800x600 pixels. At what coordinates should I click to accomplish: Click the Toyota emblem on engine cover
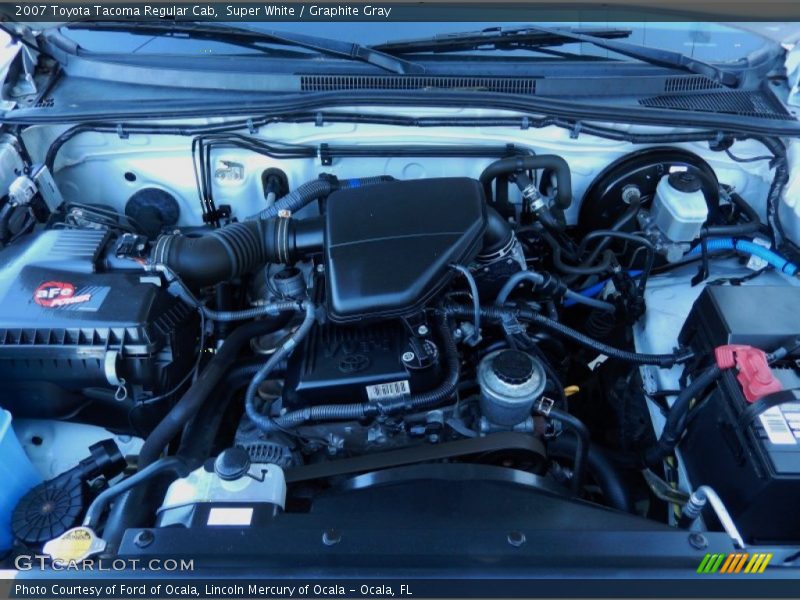pyautogui.click(x=352, y=363)
